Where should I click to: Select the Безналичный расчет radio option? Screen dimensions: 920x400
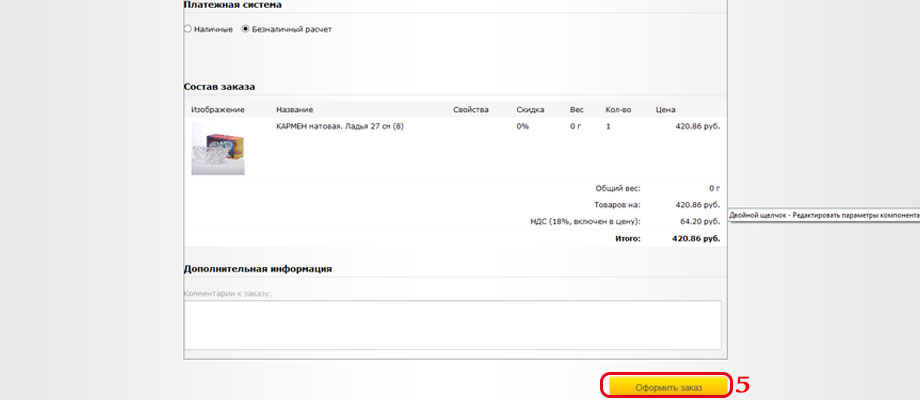point(247,29)
